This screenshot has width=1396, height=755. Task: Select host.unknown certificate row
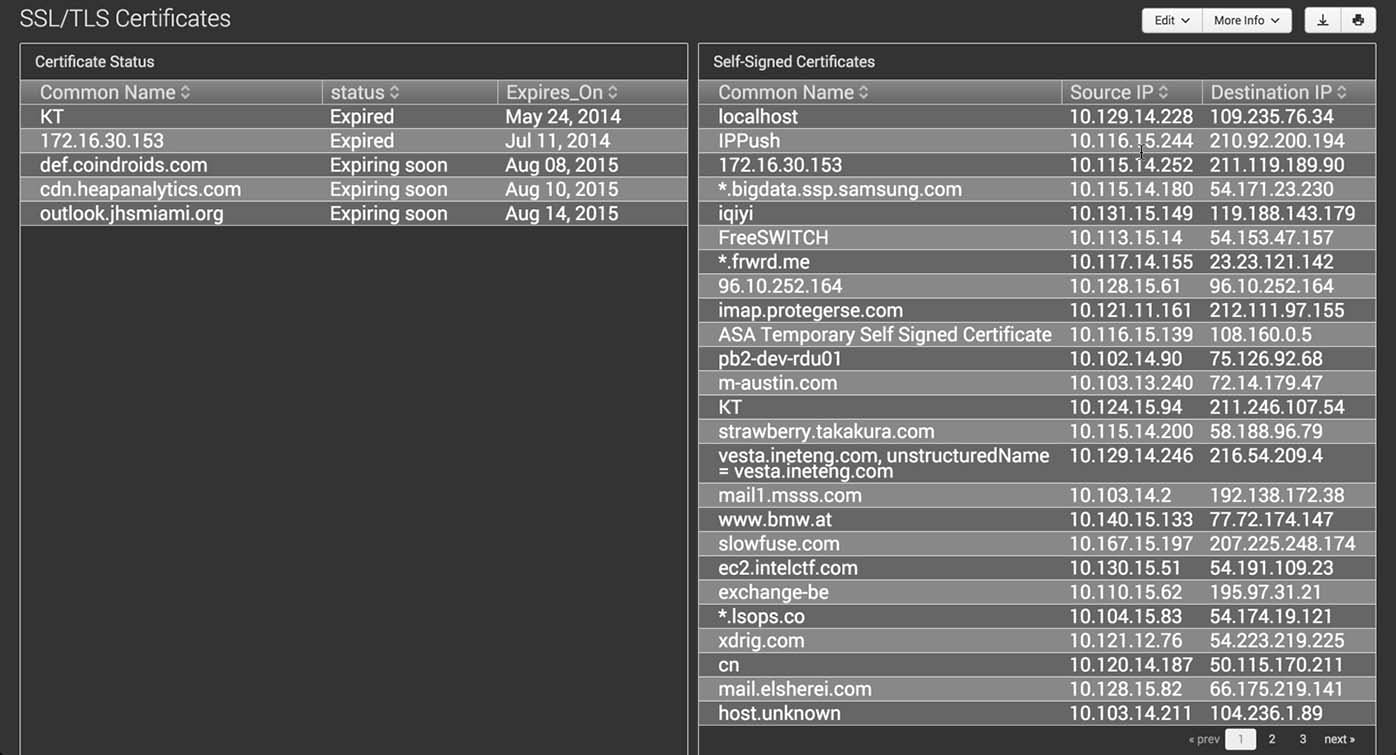(x=1037, y=713)
